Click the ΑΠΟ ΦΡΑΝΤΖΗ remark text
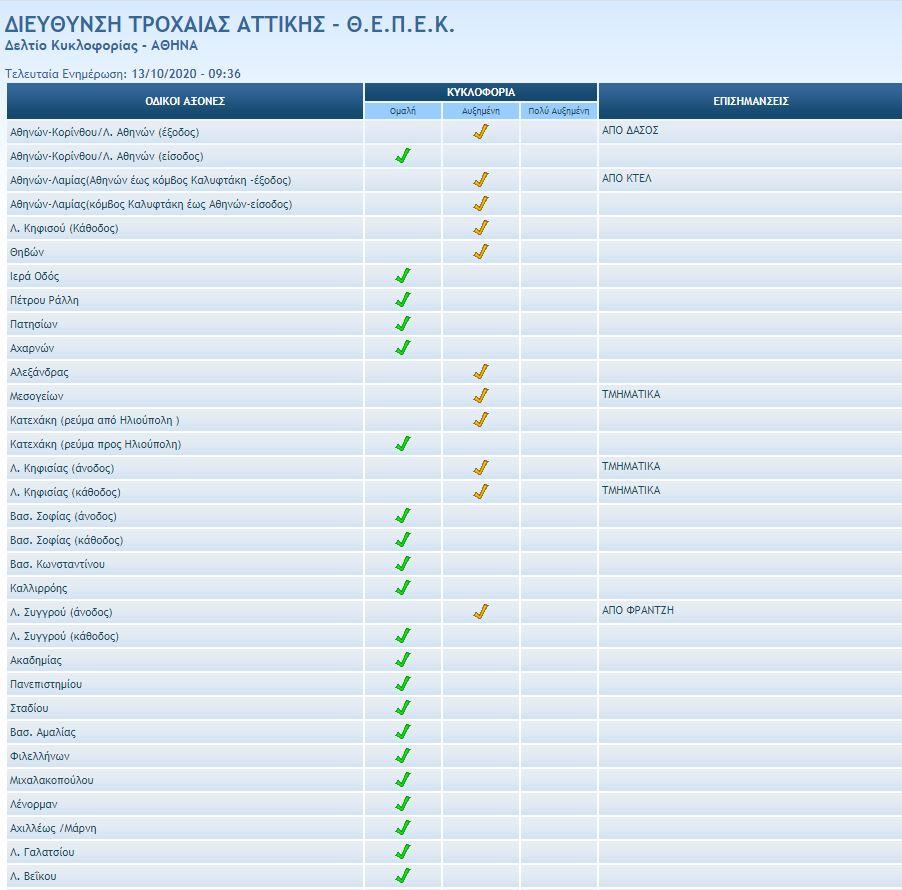The image size is (902, 890). click(637, 610)
